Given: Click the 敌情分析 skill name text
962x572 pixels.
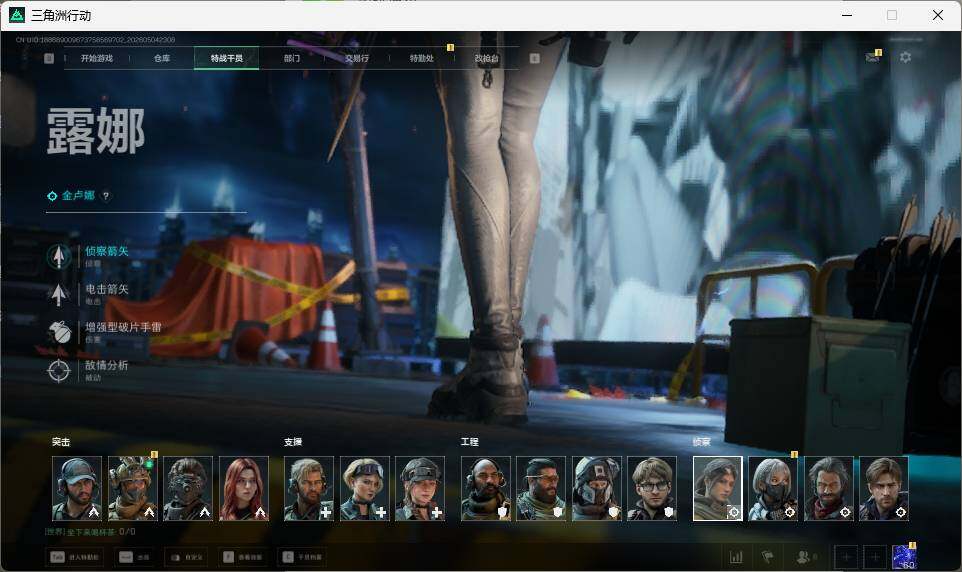Looking at the screenshot, I should [x=107, y=365].
